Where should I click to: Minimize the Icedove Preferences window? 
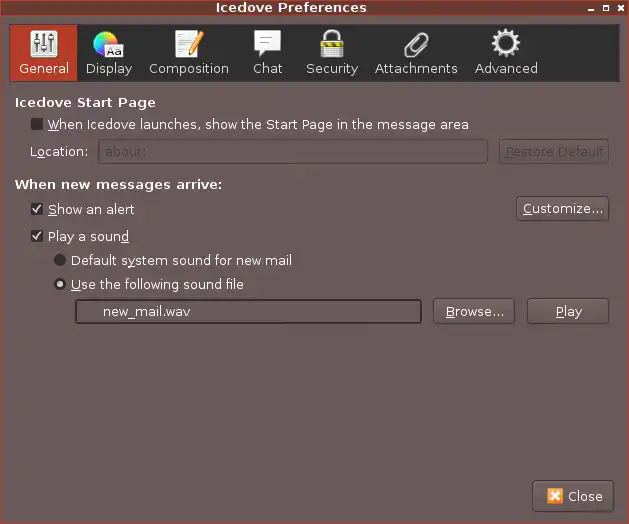tap(590, 8)
